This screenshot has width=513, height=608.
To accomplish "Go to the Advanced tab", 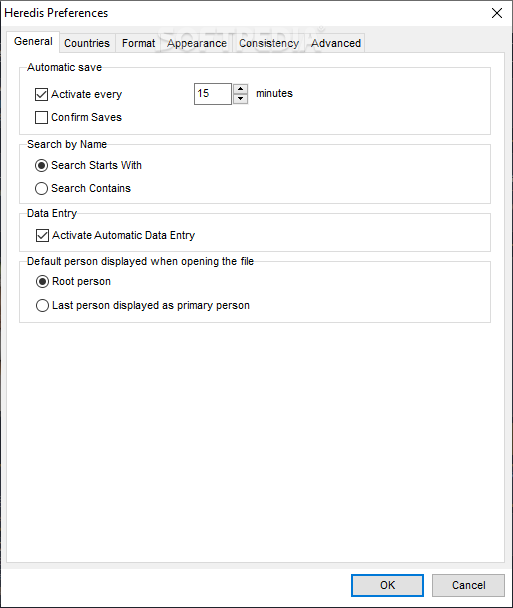I will point(336,43).
